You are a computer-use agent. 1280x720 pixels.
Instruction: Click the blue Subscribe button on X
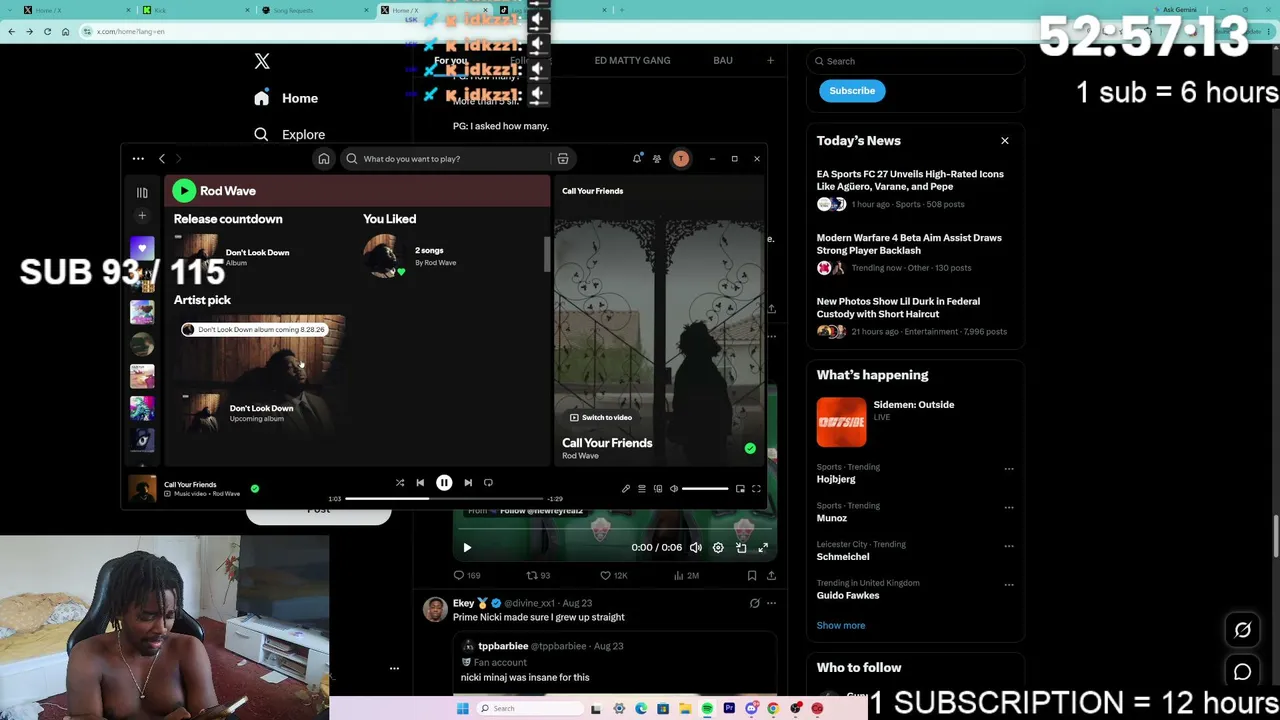pos(852,91)
